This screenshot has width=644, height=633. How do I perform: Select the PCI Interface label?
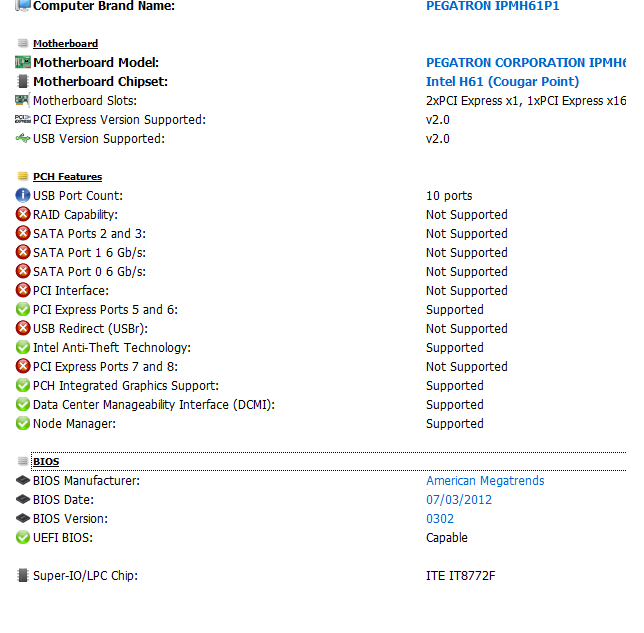[x=71, y=291]
